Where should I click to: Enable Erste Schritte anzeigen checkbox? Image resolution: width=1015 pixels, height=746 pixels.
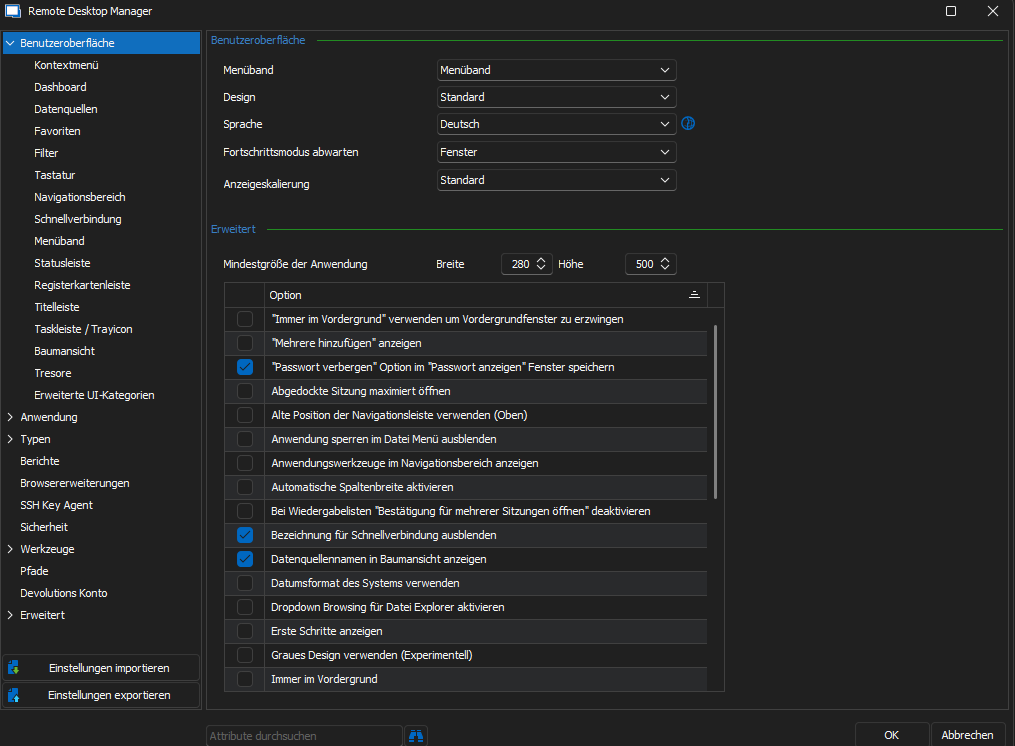point(245,631)
